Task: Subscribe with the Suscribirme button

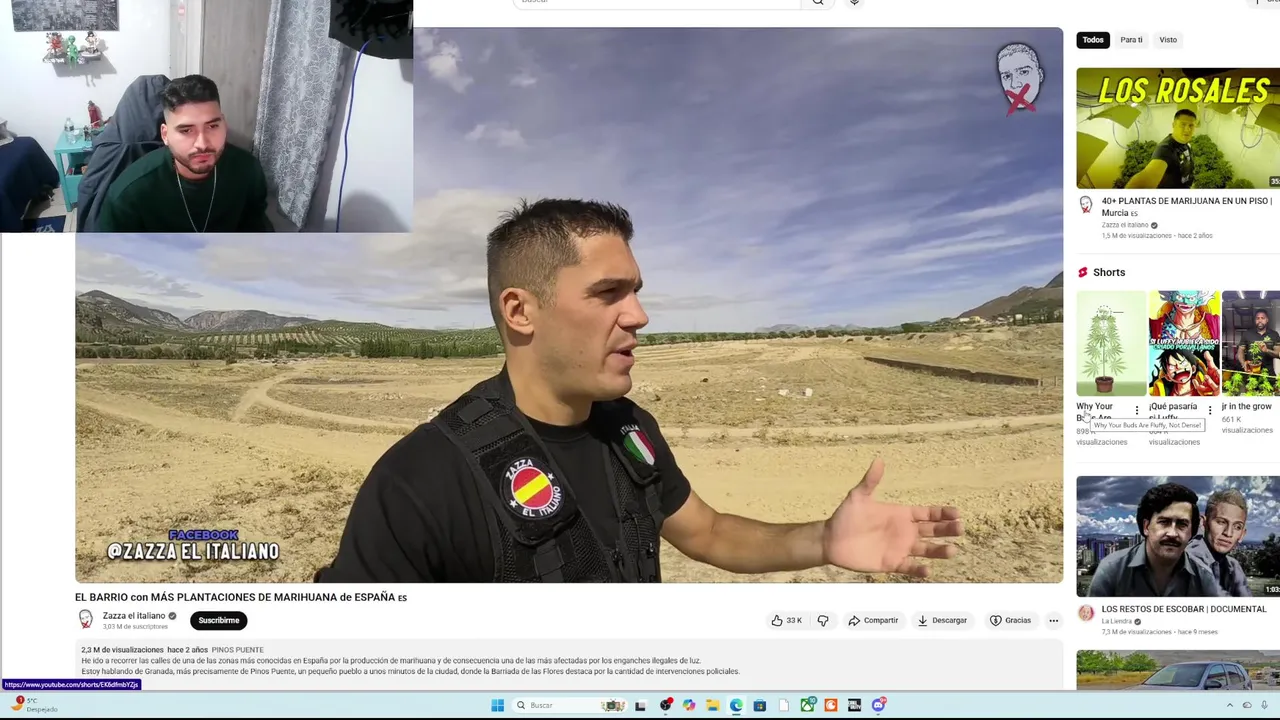Action: coord(218,620)
